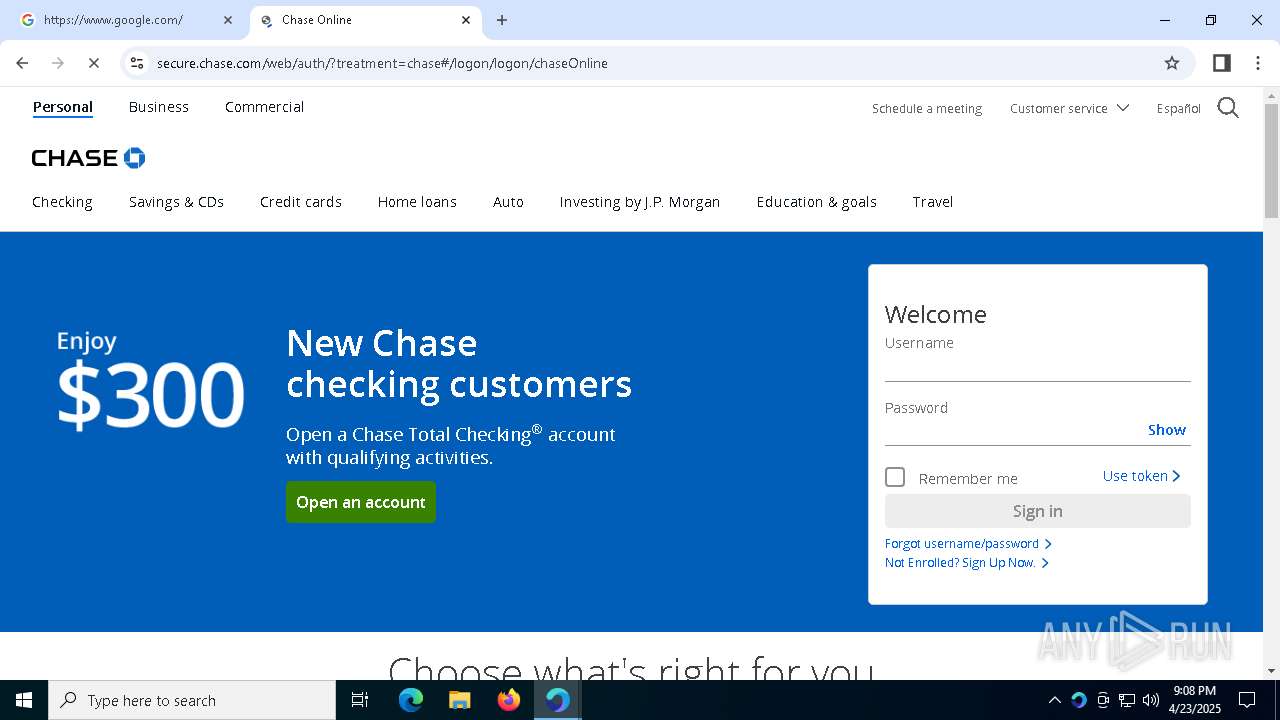View site information icon in address bar
This screenshot has height=720, width=1280.
(x=137, y=63)
